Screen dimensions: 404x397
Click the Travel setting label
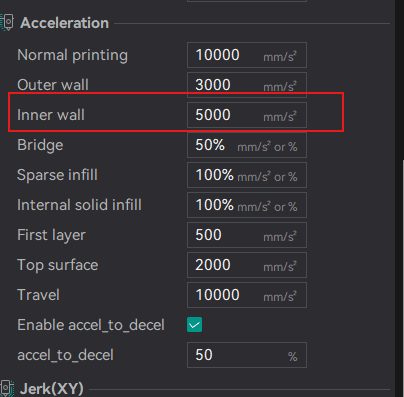pyautogui.click(x=38, y=295)
